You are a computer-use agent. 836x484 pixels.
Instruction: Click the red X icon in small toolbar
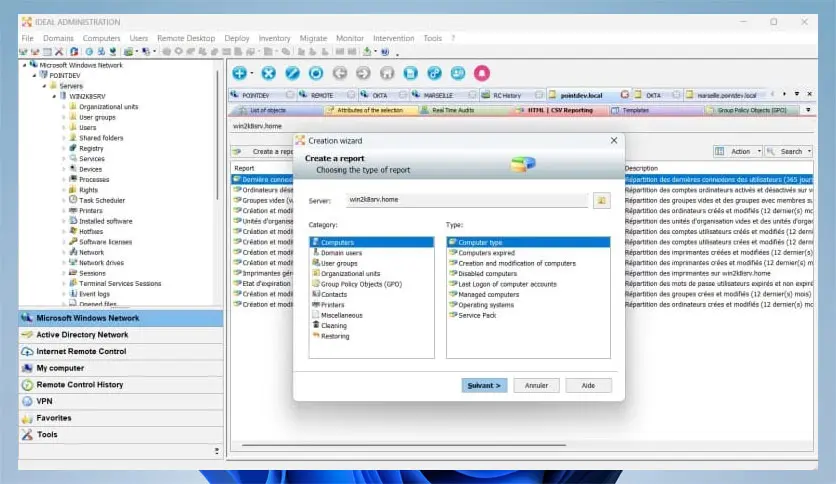click(59, 52)
